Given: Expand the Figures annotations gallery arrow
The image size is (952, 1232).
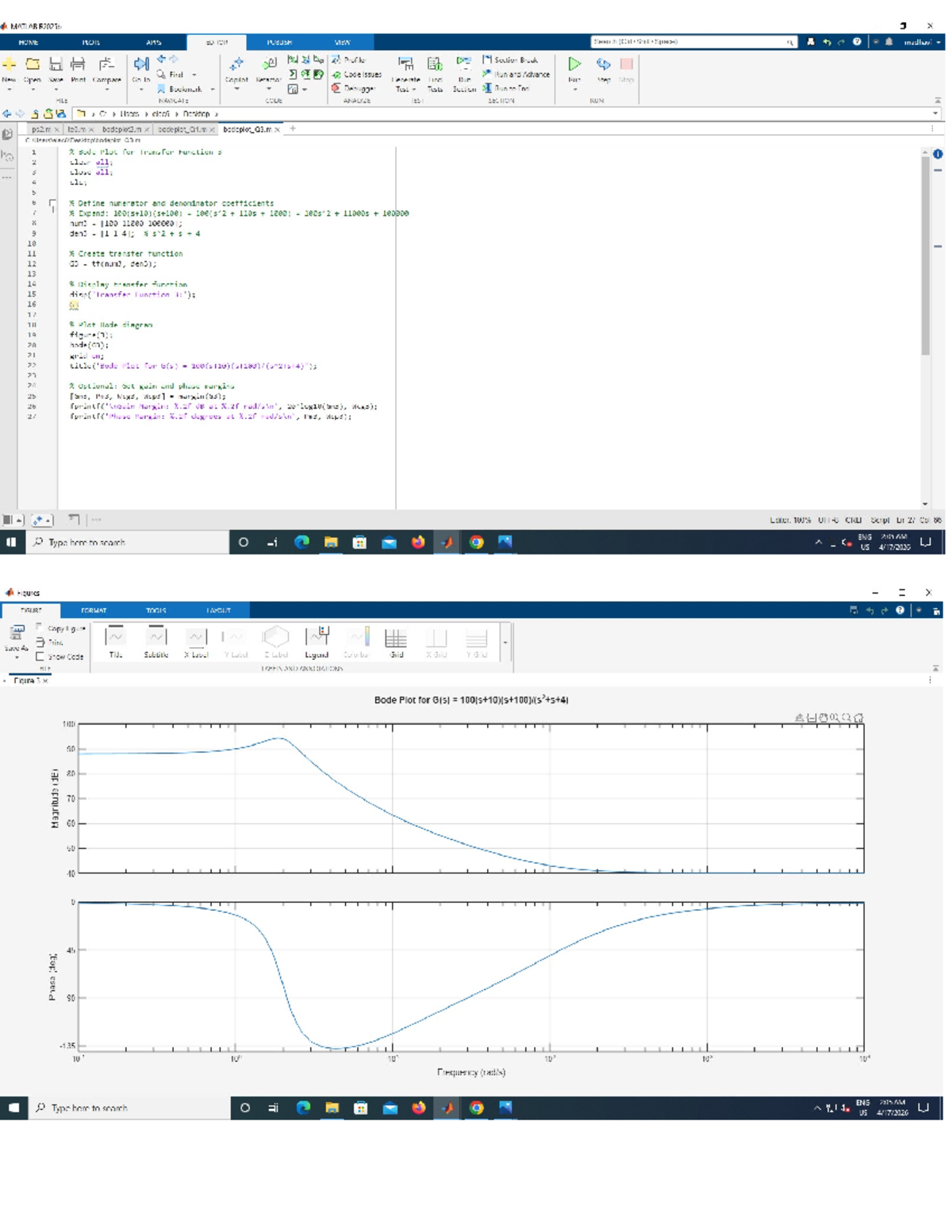Looking at the screenshot, I should point(505,642).
